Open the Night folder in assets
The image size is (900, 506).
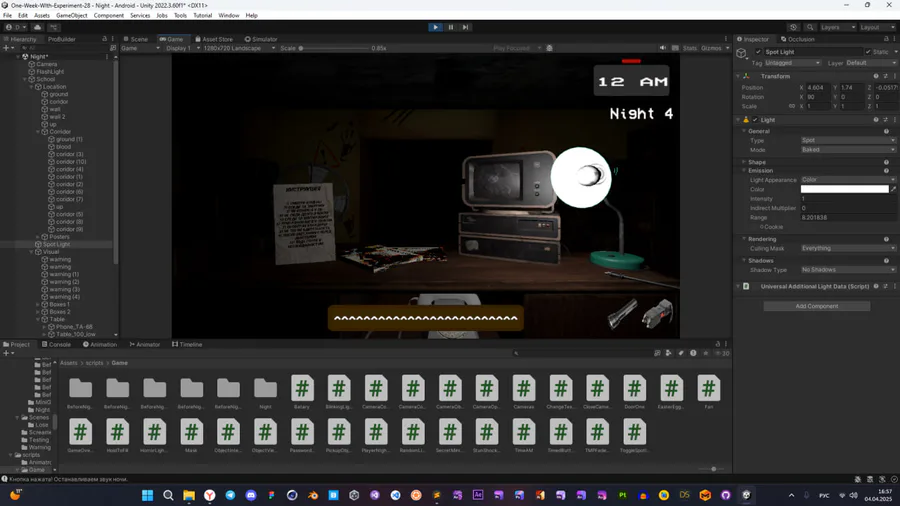coord(265,392)
